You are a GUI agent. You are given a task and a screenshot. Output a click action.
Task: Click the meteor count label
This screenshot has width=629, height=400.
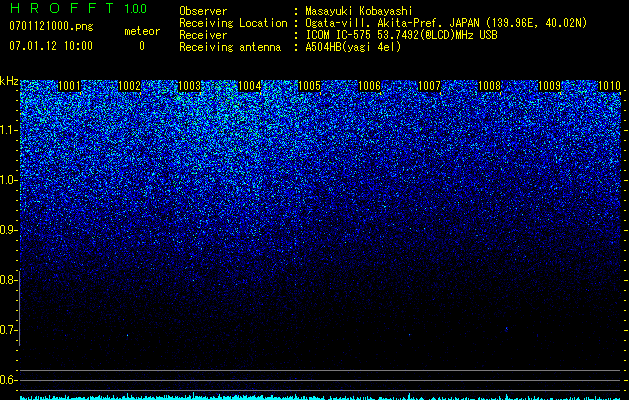pyautogui.click(x=142, y=31)
